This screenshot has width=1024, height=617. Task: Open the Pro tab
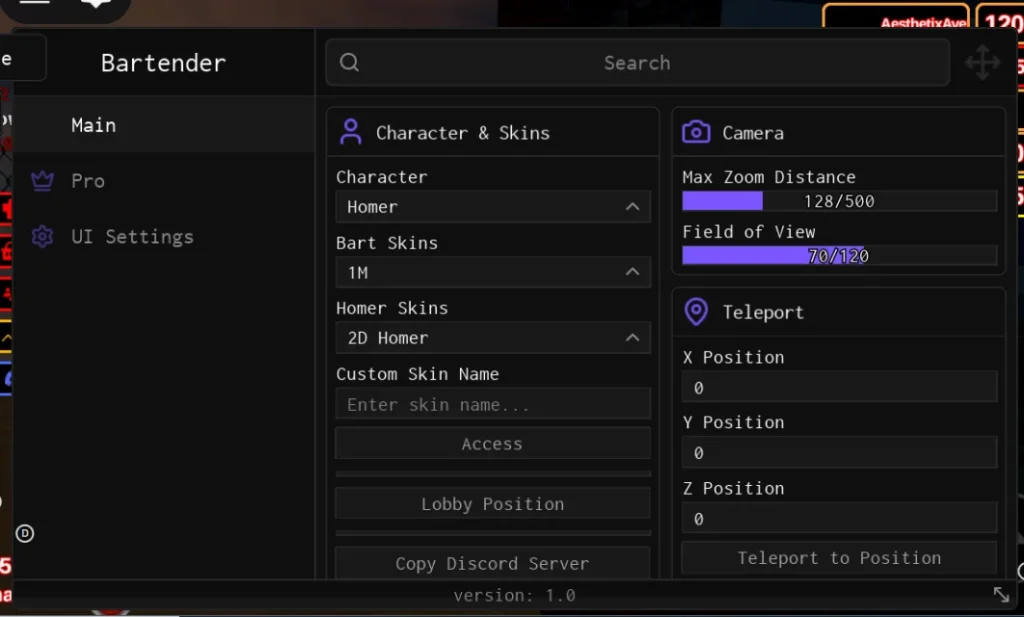(88, 181)
